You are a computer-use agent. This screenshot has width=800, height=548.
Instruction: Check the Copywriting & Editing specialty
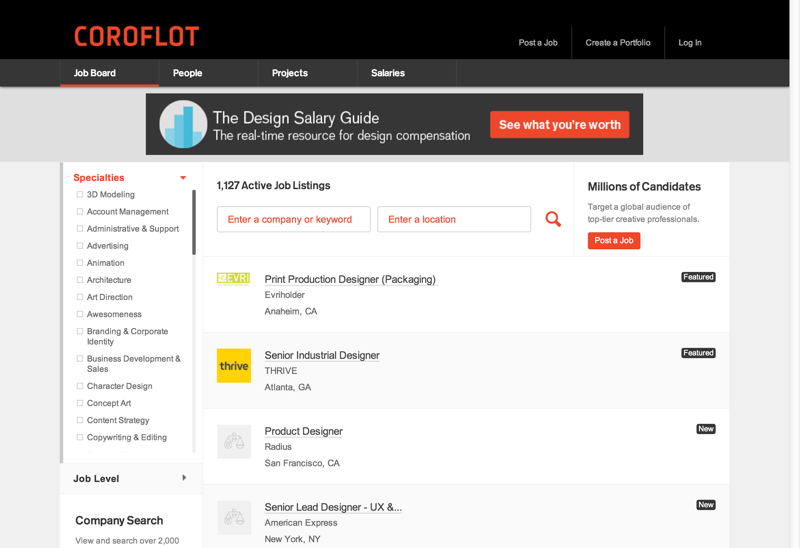click(x=80, y=437)
